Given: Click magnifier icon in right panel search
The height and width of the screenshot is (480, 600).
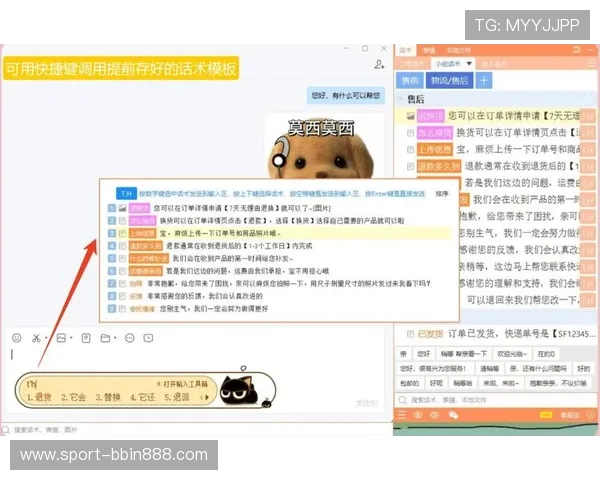Looking at the screenshot, I should click(x=402, y=400).
